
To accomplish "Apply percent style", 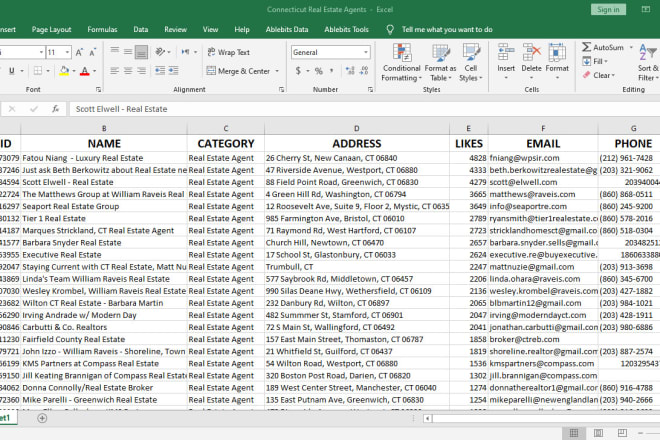I will pyautogui.click(x=319, y=71).
